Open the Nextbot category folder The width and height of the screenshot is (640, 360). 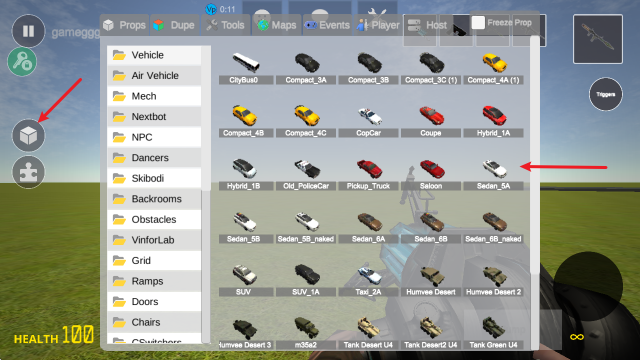(x=154, y=117)
